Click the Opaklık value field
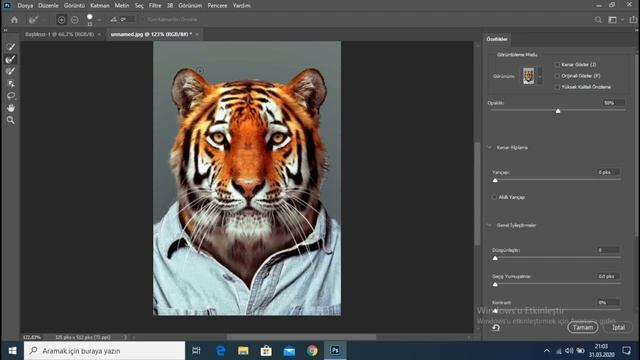 [613, 103]
